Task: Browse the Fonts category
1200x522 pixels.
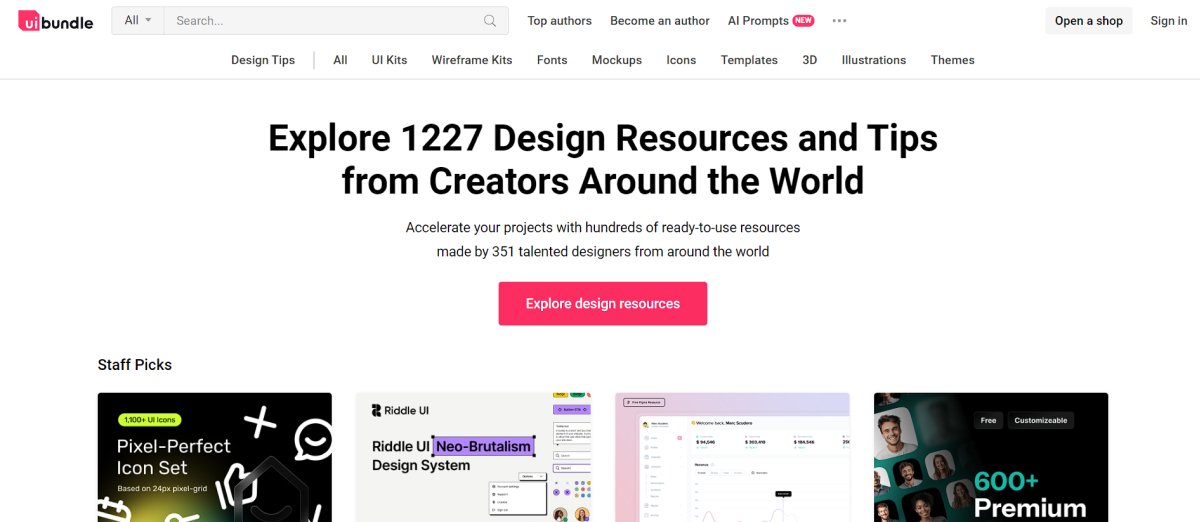Action: click(x=552, y=60)
